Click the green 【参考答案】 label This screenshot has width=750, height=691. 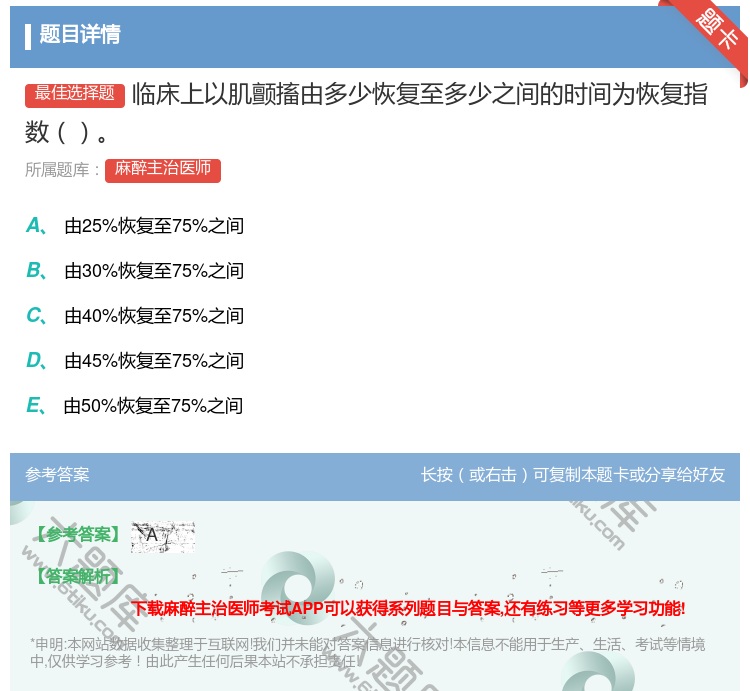click(x=76, y=535)
